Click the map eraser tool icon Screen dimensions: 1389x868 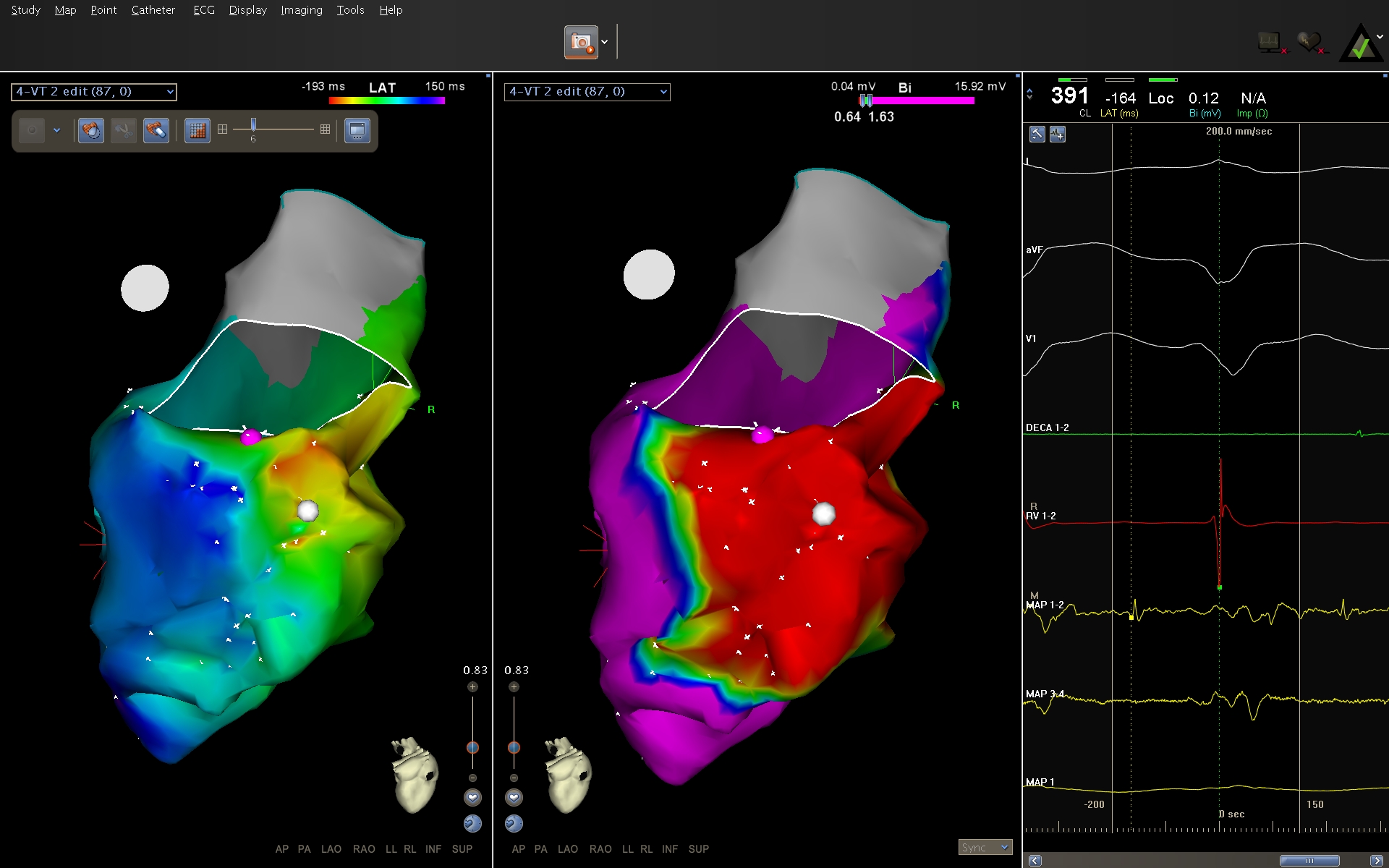coord(156,131)
